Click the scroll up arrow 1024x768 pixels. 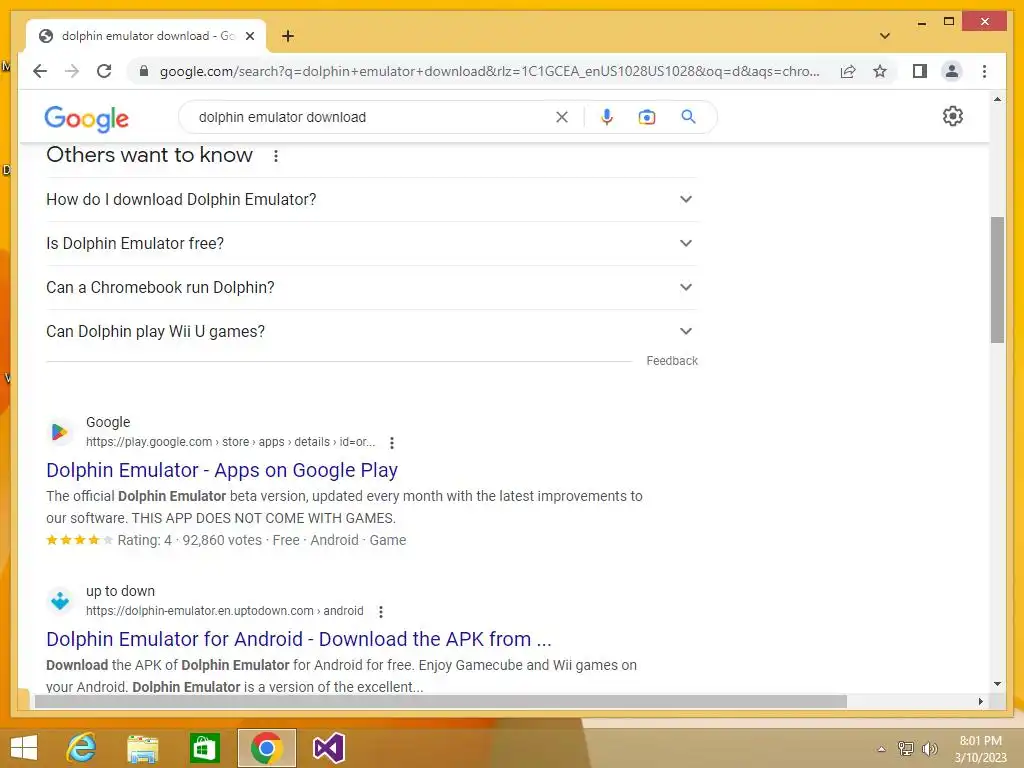(x=997, y=99)
